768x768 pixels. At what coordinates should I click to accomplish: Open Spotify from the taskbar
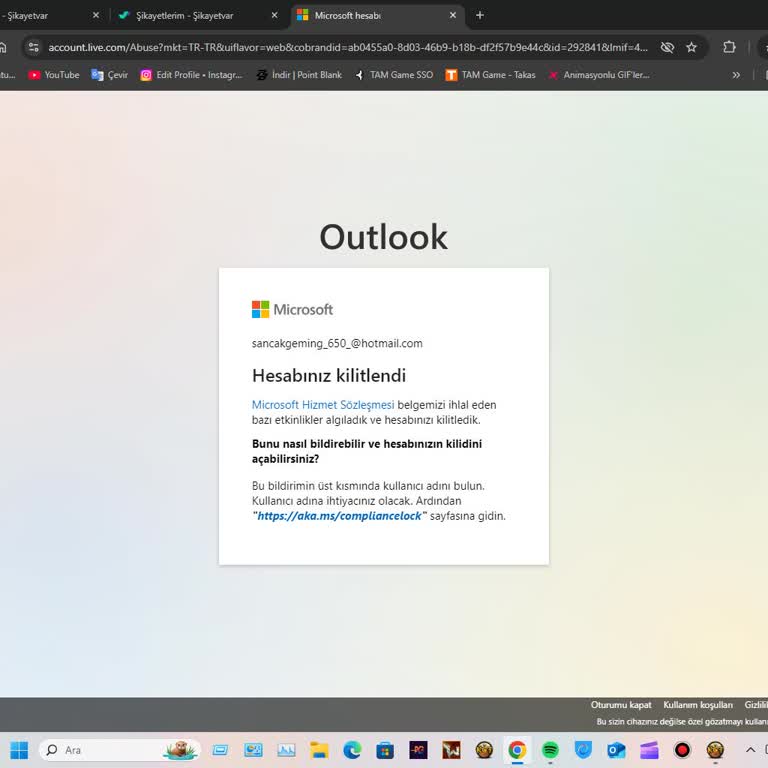[550, 749]
